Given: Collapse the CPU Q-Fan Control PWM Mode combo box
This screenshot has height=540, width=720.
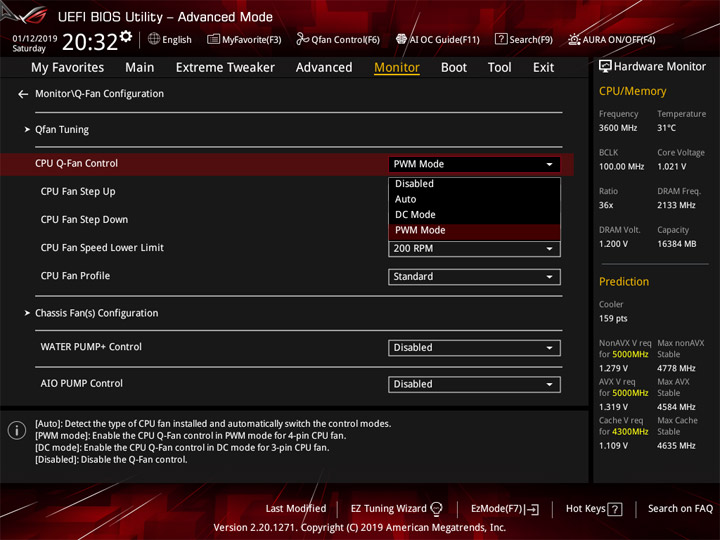Looking at the screenshot, I should [x=474, y=164].
